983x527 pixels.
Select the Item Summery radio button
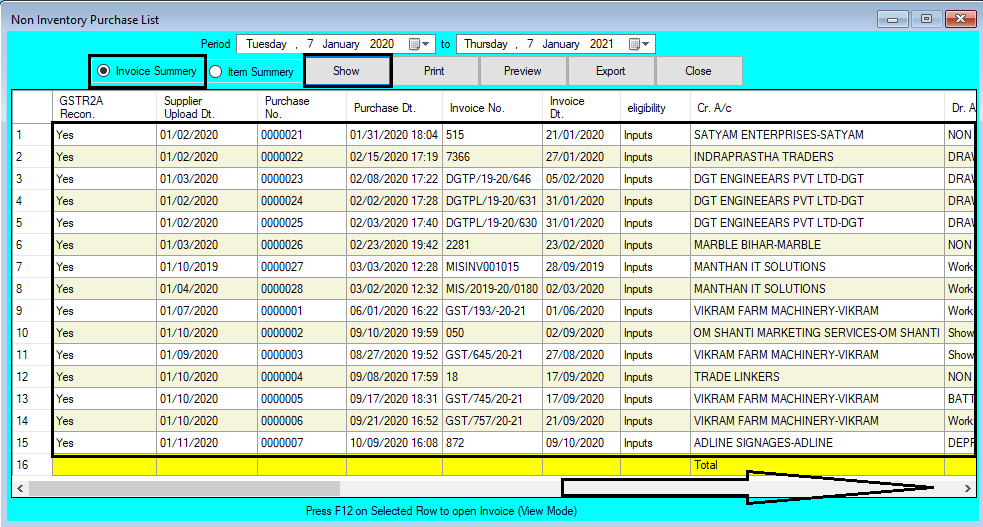251,71
